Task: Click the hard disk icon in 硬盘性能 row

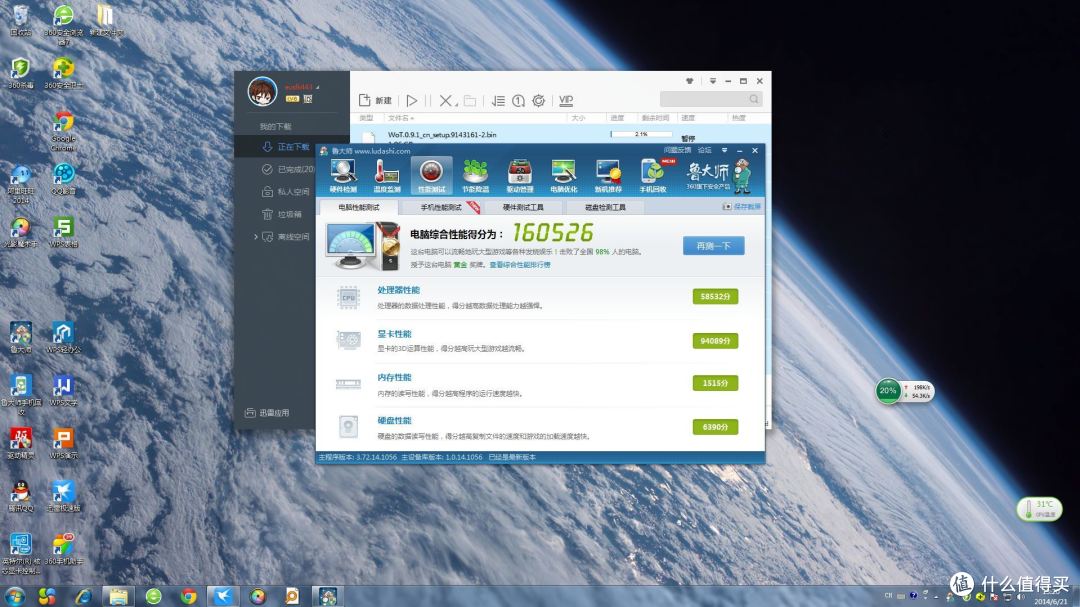Action: coord(349,426)
